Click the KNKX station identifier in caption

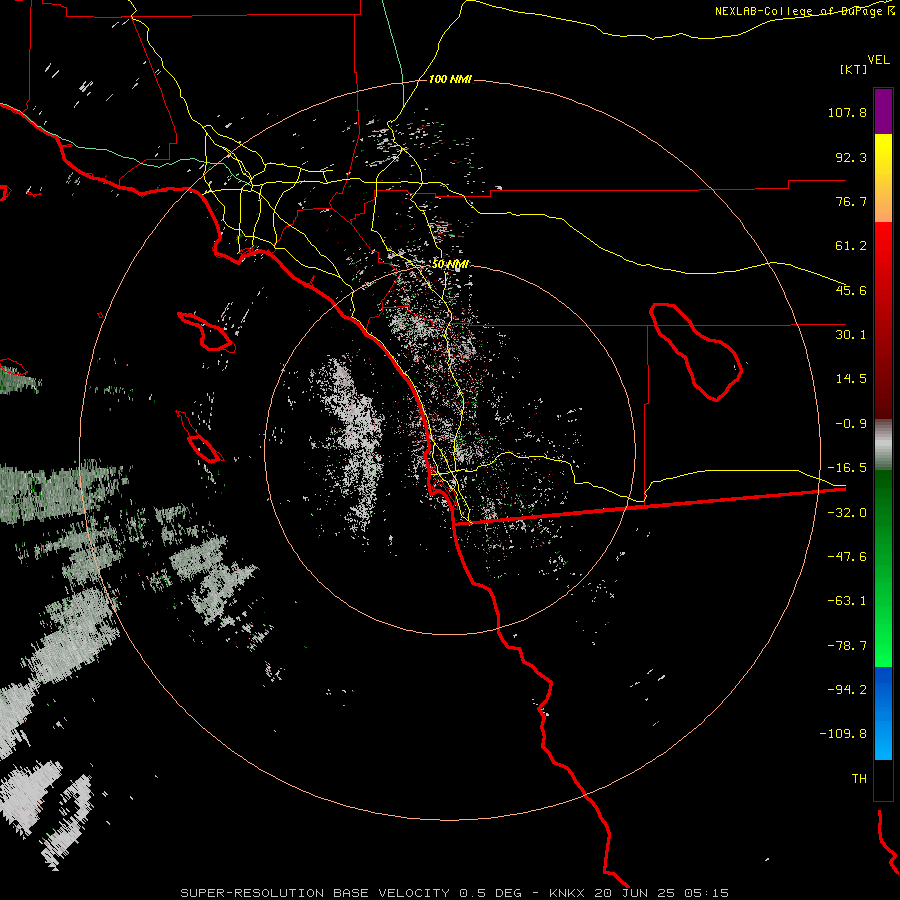click(567, 893)
